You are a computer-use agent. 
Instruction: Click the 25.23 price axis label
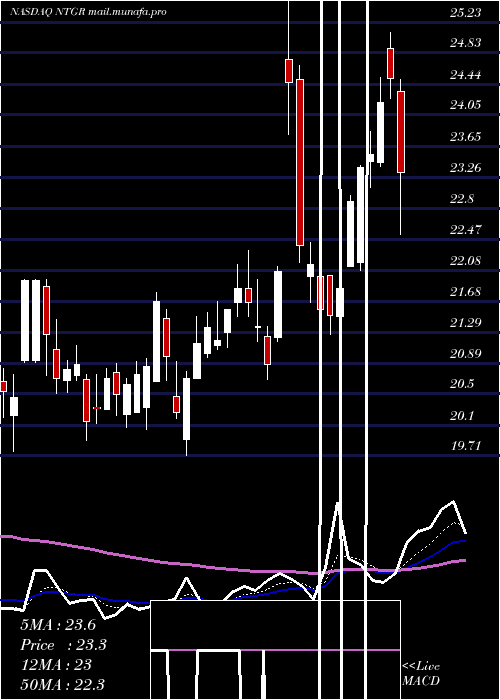click(466, 13)
